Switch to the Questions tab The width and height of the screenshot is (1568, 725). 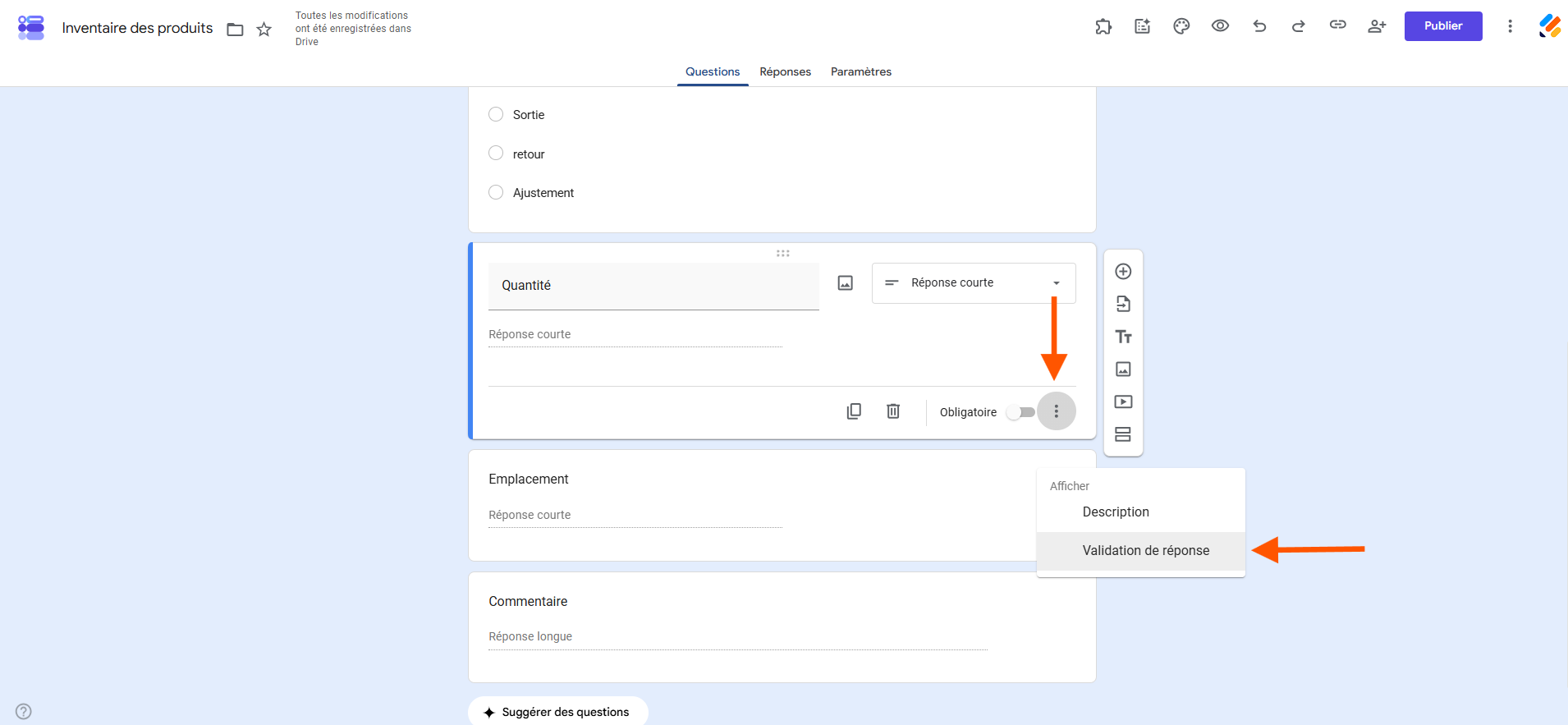[713, 71]
